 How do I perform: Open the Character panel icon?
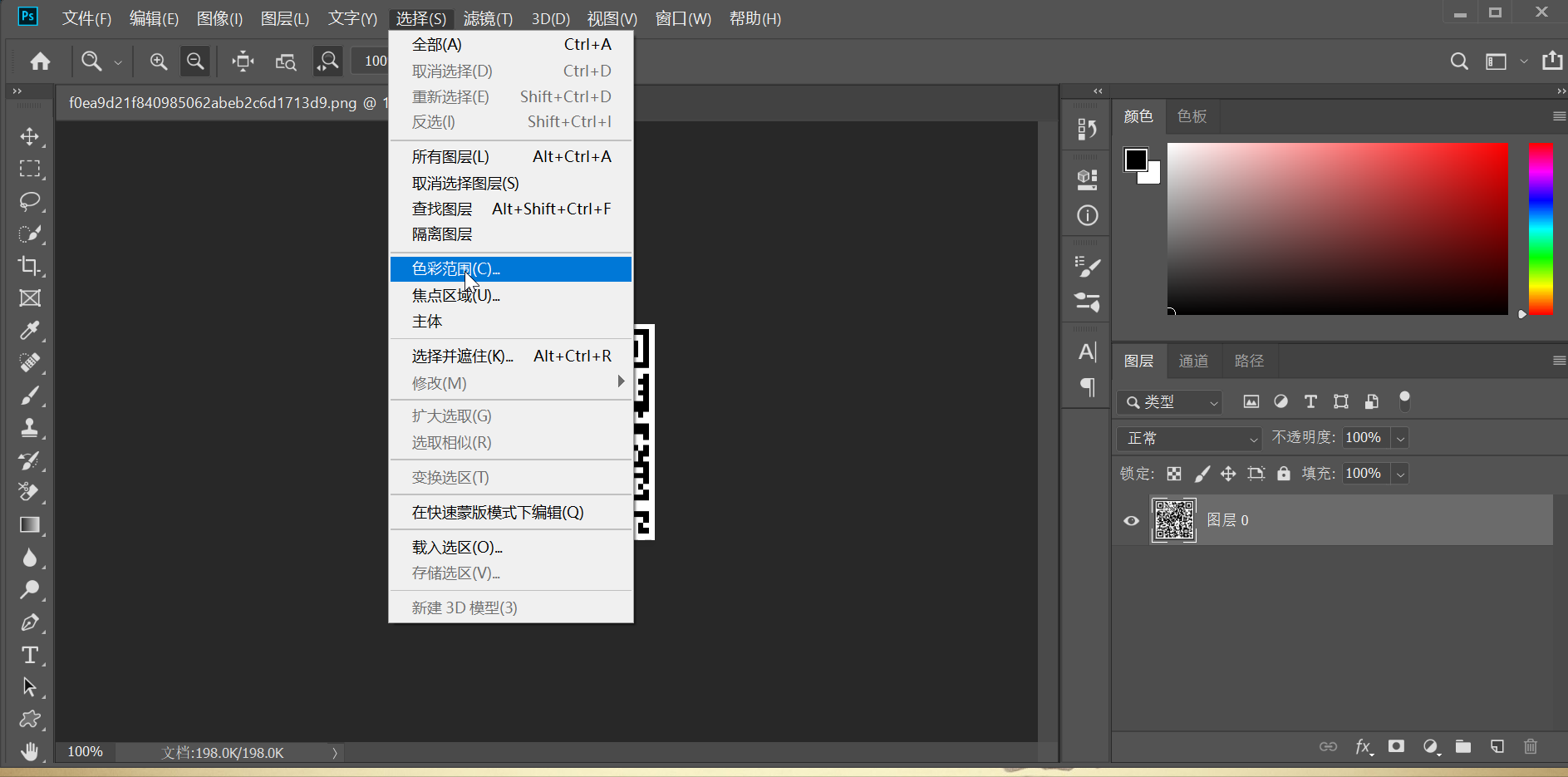(1087, 352)
